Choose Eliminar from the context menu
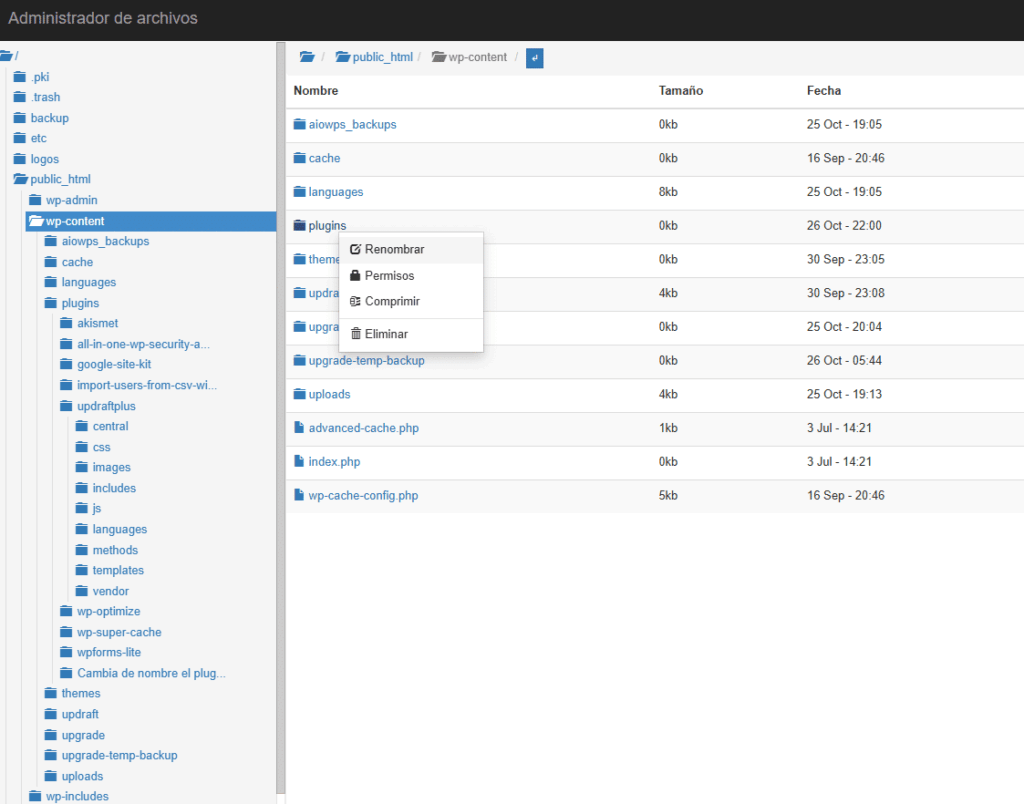Screen dimensions: 1024x804 click(386, 334)
